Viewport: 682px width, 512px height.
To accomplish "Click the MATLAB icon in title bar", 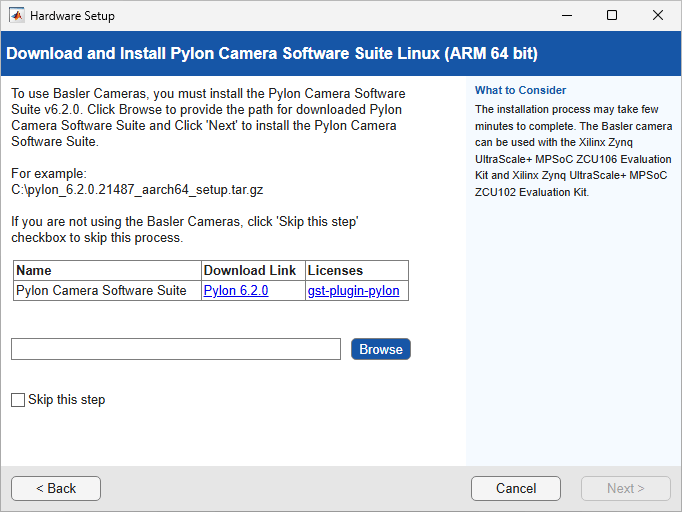I will click(17, 16).
